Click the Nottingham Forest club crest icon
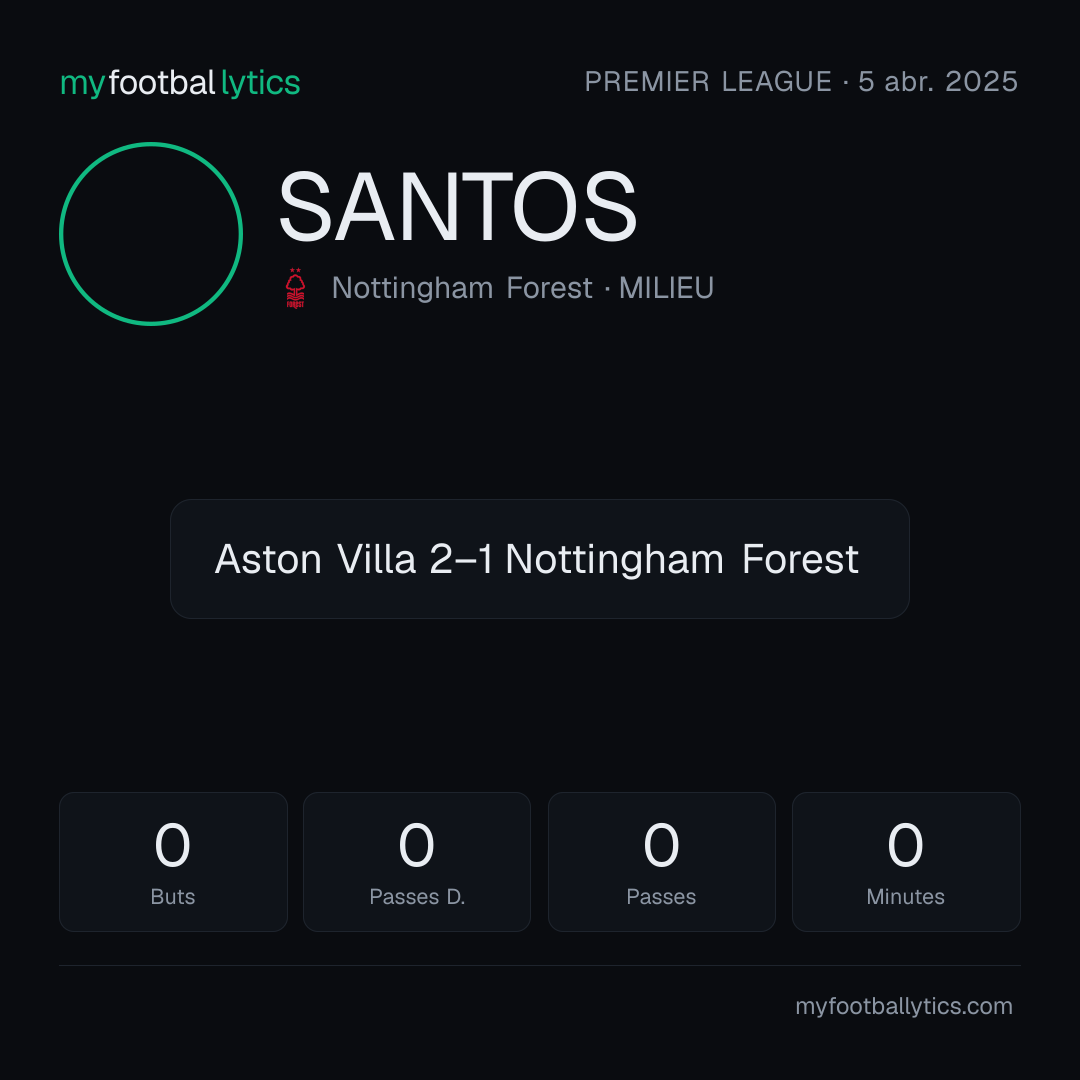Image resolution: width=1080 pixels, height=1080 pixels. click(295, 288)
